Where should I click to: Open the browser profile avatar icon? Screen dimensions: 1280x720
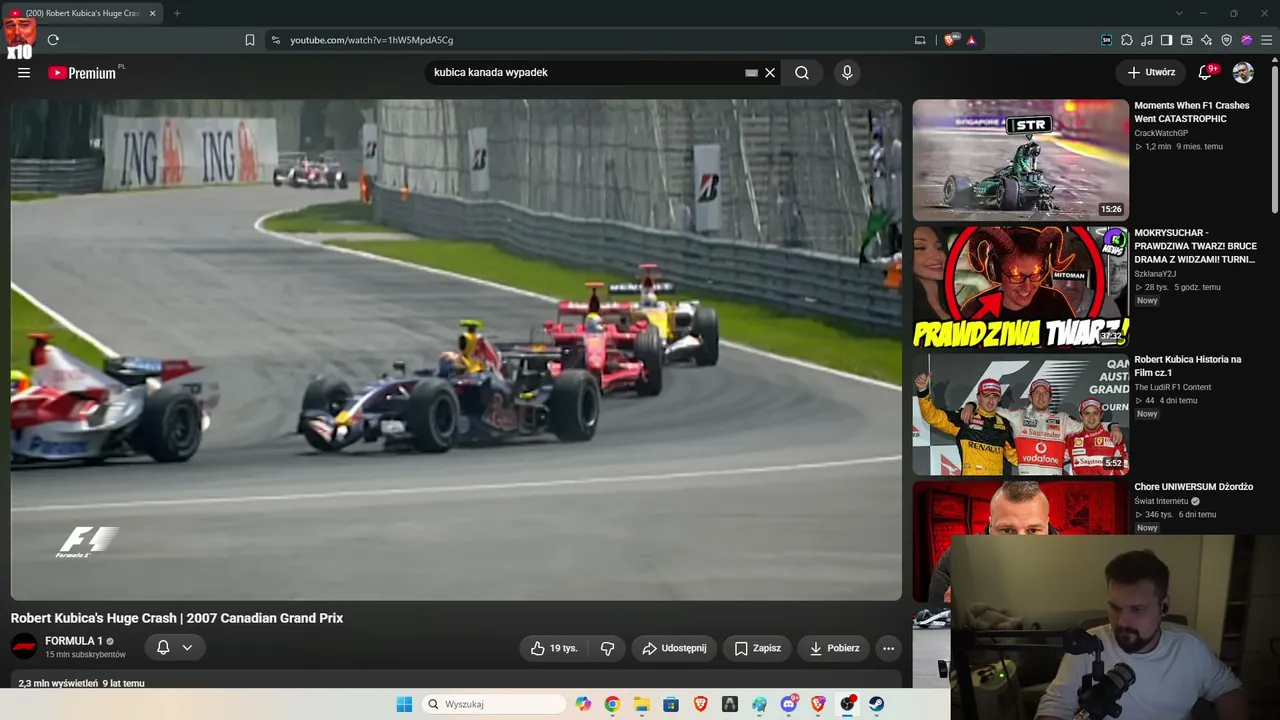coord(1247,40)
